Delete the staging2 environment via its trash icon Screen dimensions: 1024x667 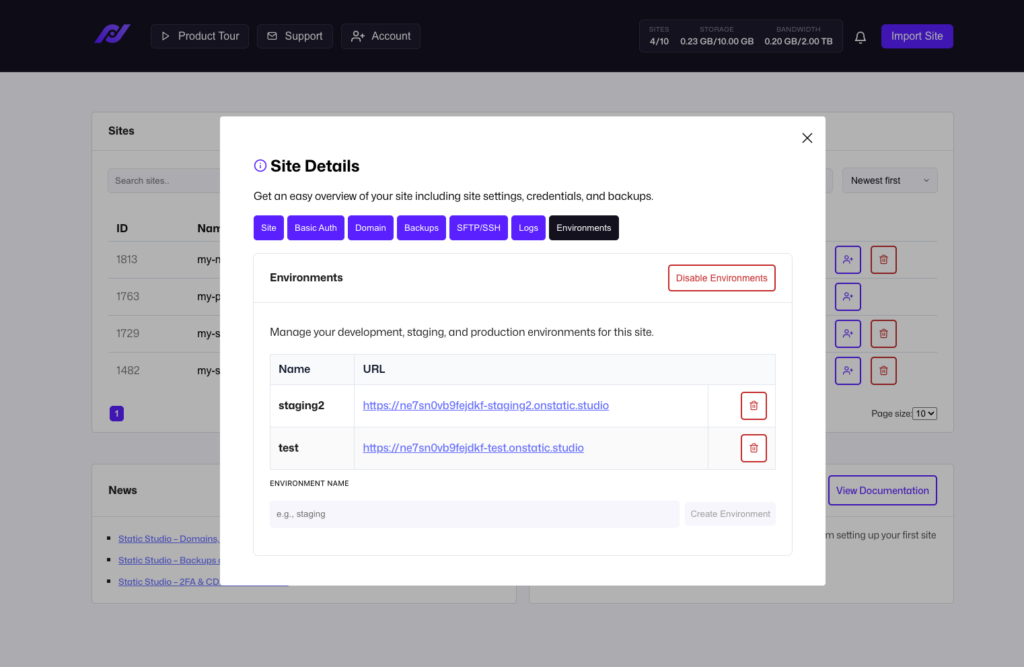[x=753, y=405]
